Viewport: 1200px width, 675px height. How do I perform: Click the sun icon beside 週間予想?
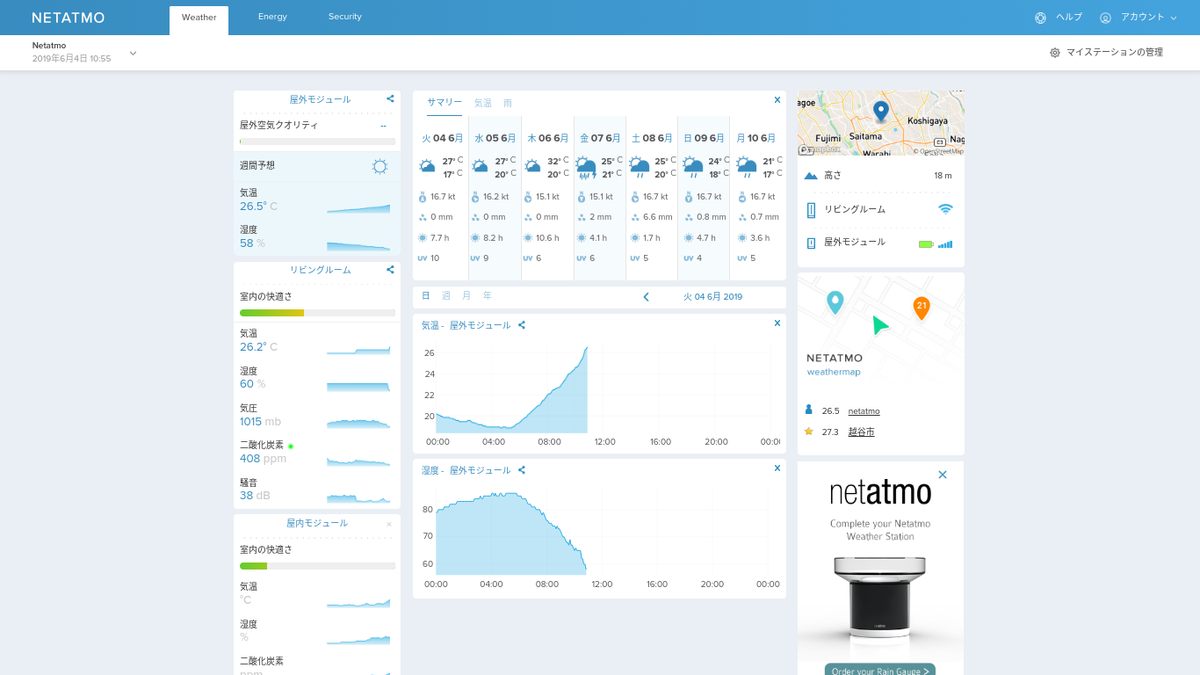tap(380, 166)
